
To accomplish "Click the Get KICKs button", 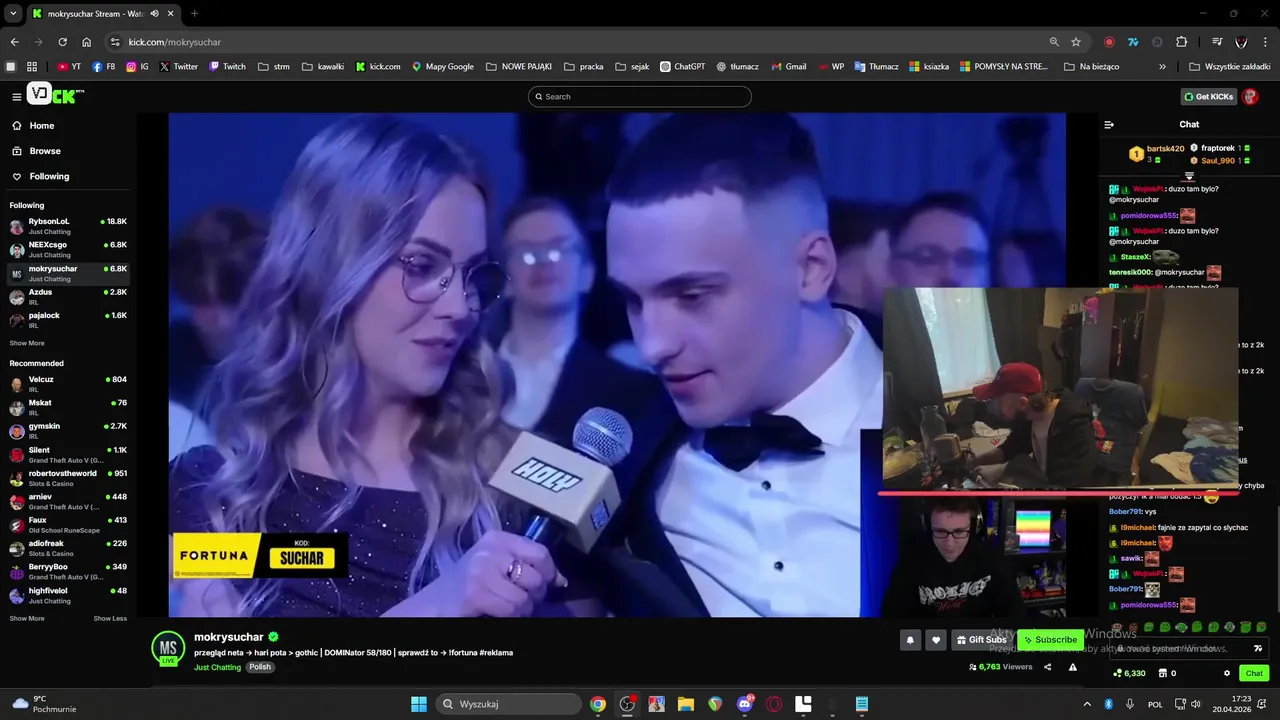I will point(1208,96).
